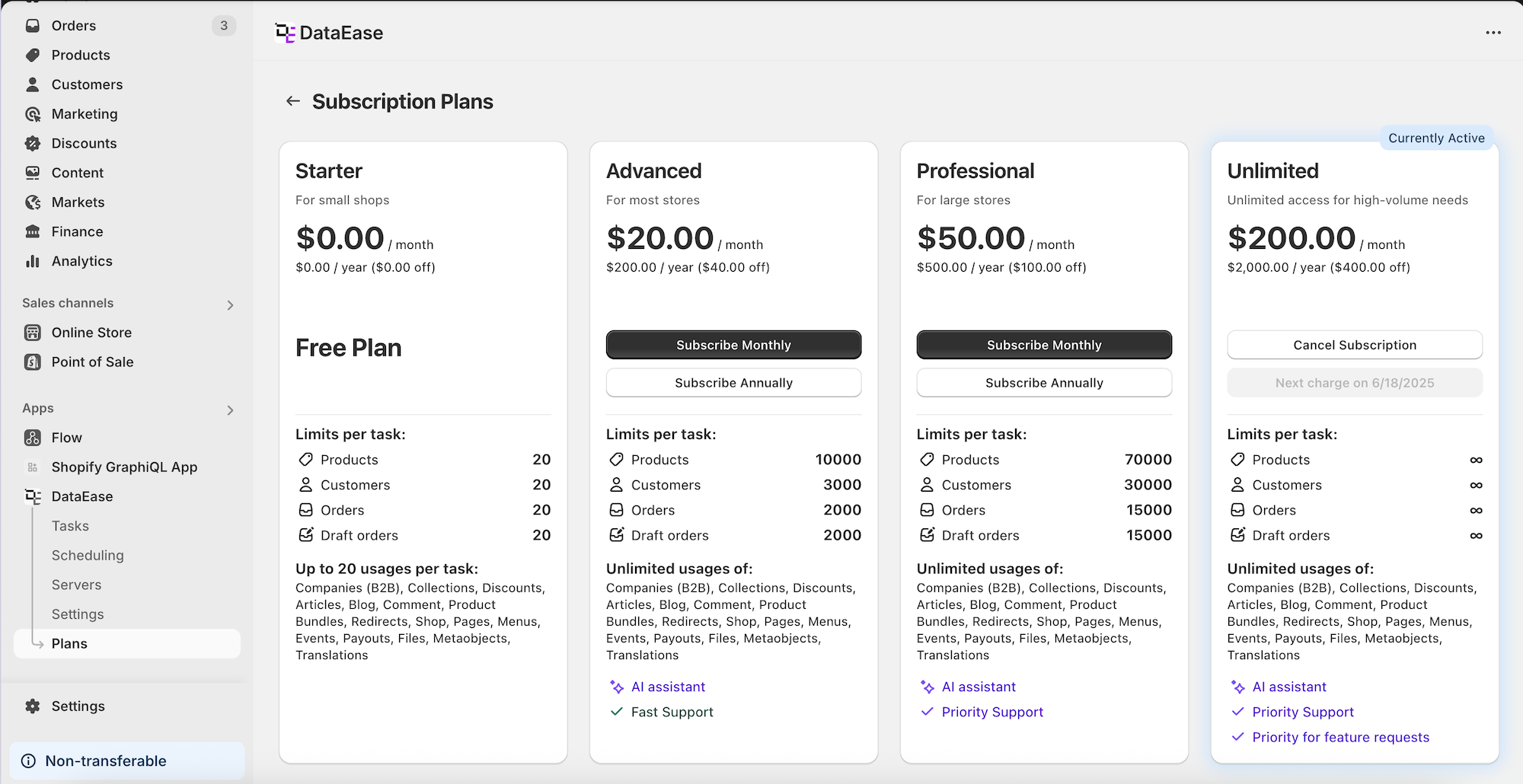The height and width of the screenshot is (784, 1523).
Task: Click the Starter plan title
Action: (x=329, y=171)
